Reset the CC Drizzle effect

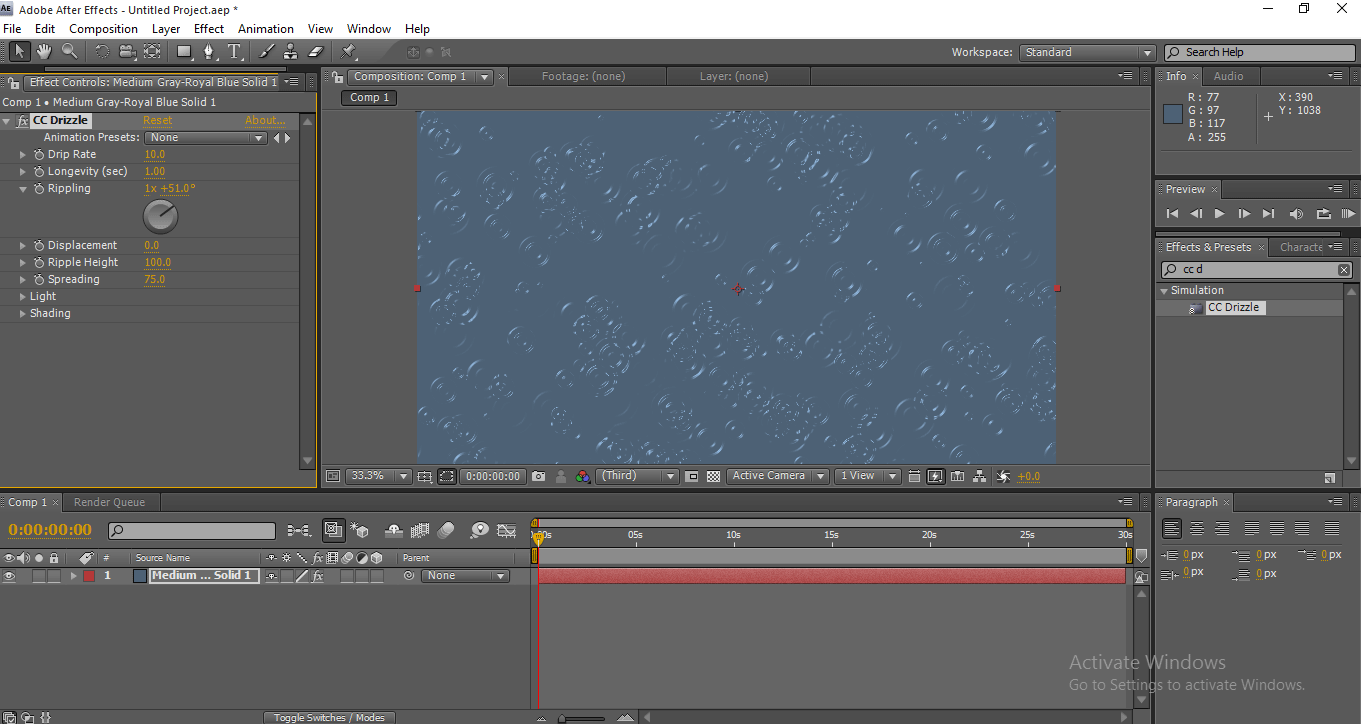[x=157, y=121]
